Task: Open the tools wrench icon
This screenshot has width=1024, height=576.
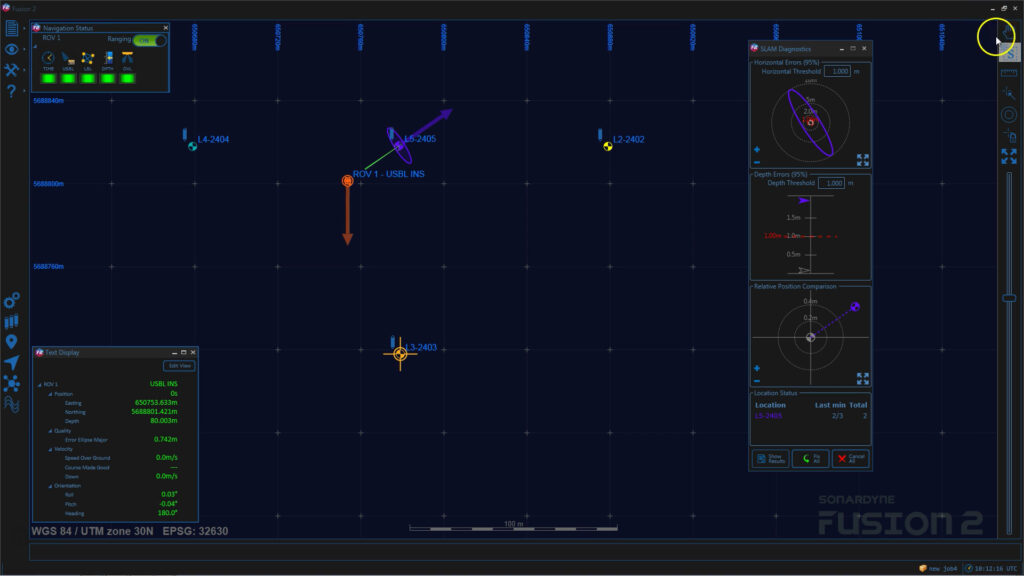Action: 12,70
